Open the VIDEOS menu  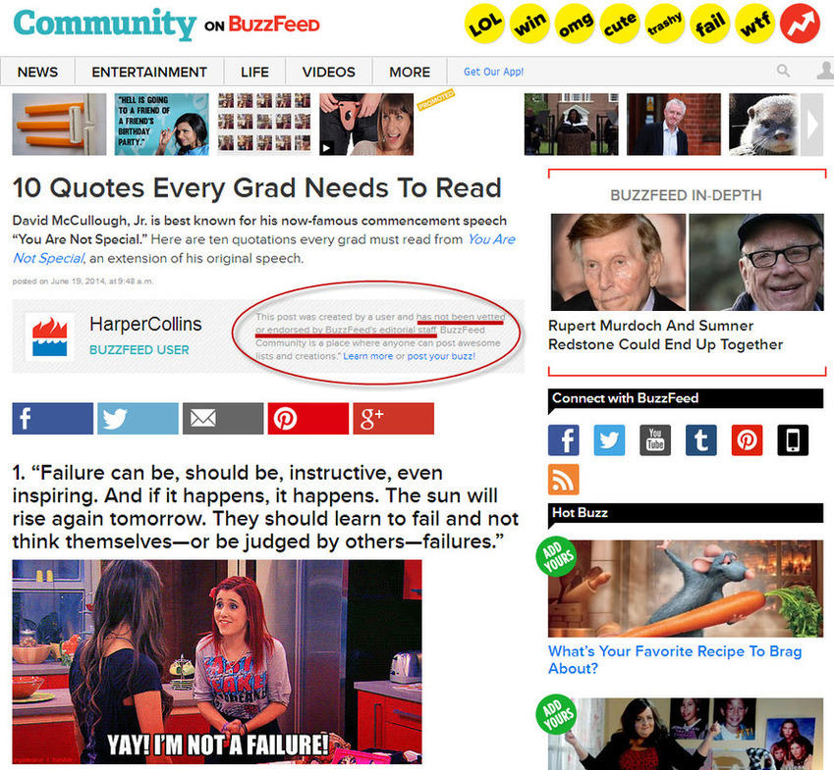coord(329,72)
